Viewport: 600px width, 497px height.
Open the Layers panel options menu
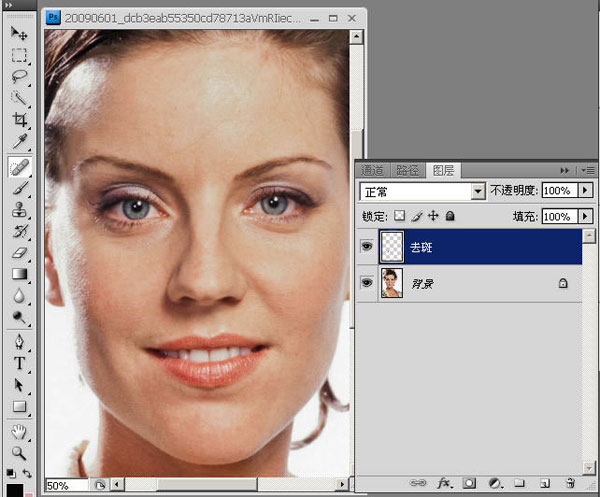[588, 170]
